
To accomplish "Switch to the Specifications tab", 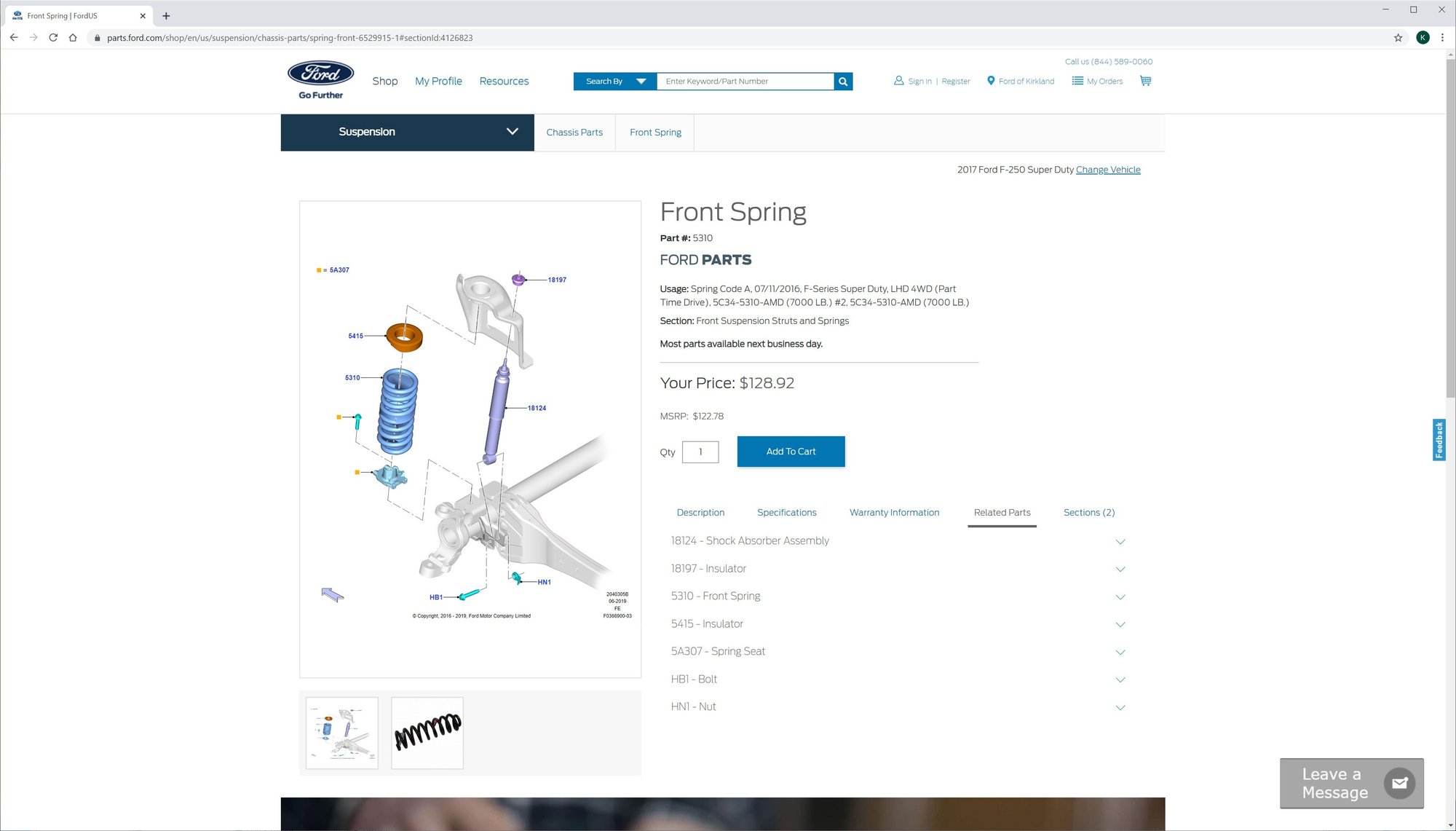I will coord(786,513).
